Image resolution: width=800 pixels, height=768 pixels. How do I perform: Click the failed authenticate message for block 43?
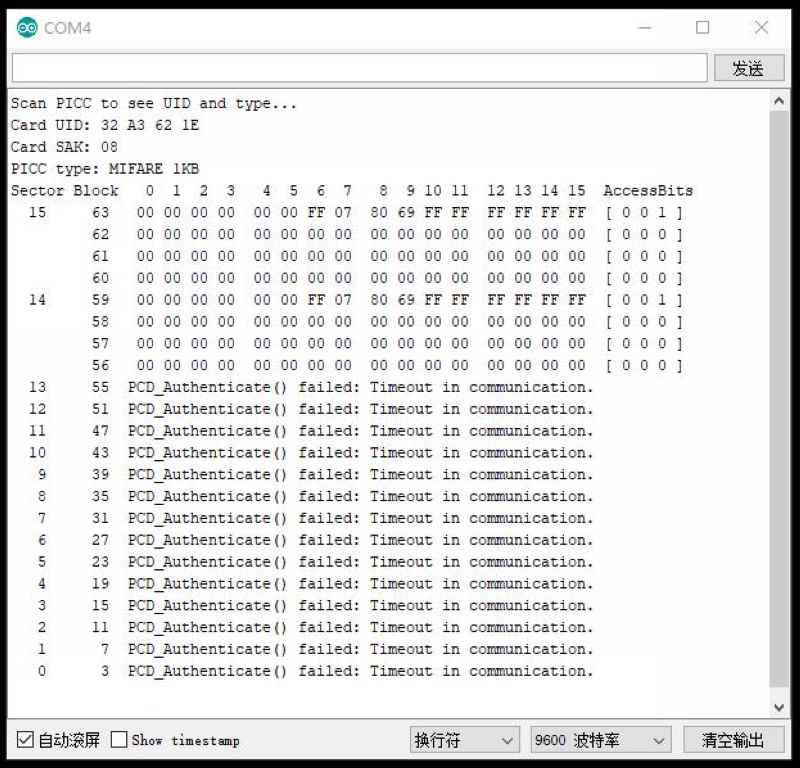point(361,453)
